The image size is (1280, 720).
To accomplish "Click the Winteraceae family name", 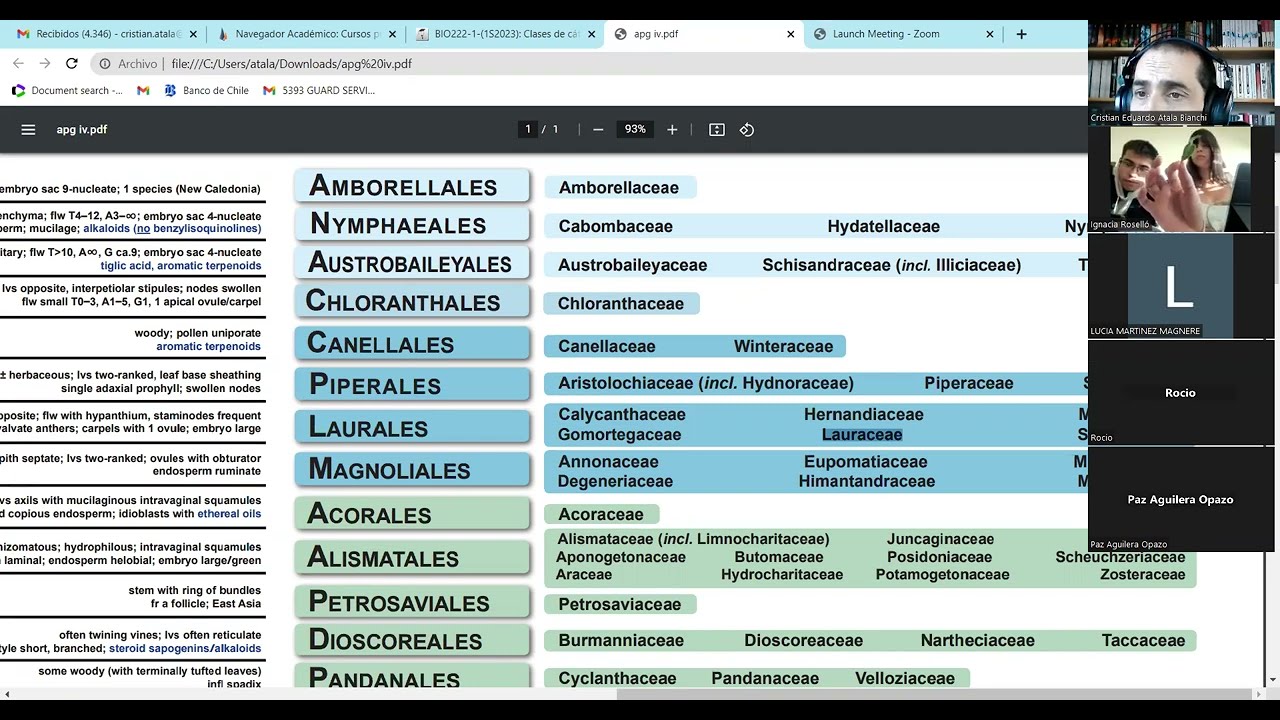I will tap(783, 346).
